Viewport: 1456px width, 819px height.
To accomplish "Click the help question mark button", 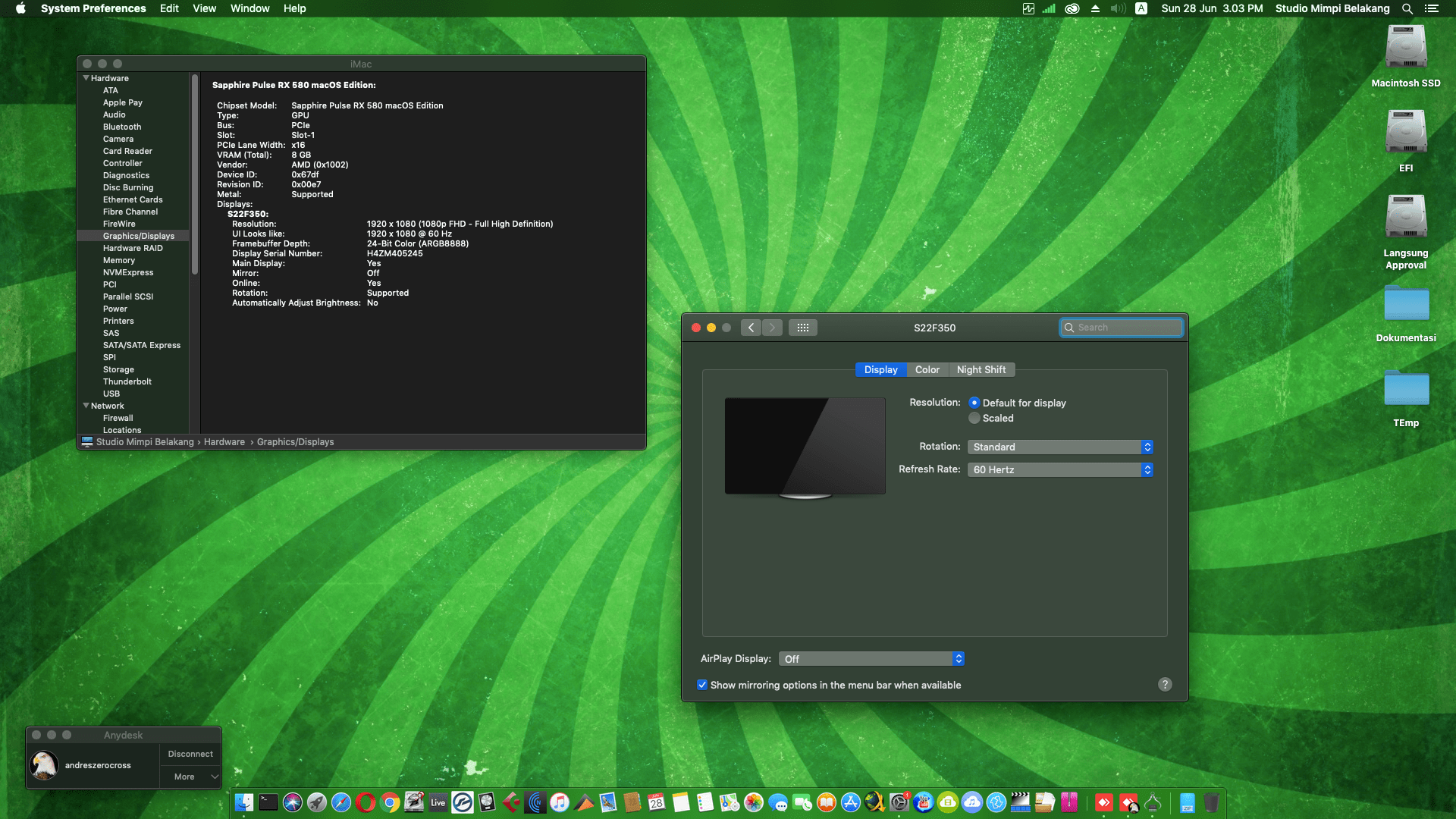I will [x=1165, y=685].
